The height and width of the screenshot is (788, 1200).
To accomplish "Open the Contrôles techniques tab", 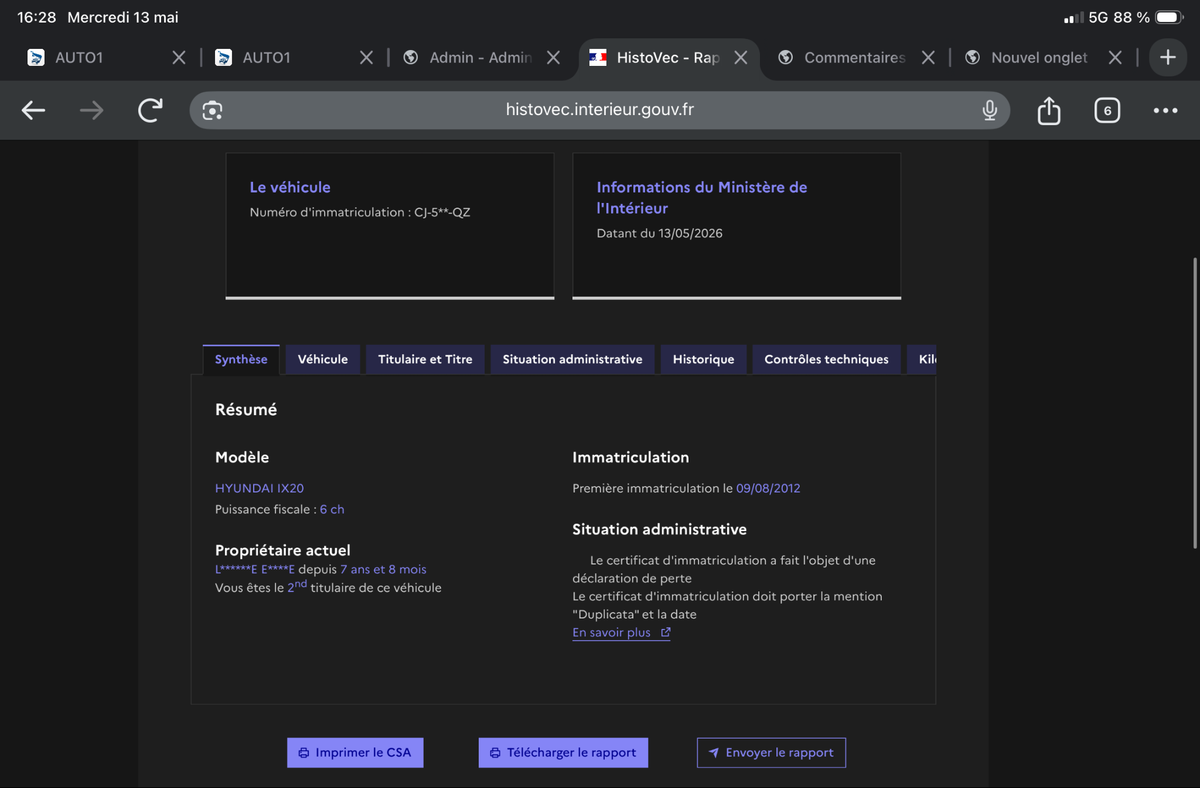I will click(826, 359).
